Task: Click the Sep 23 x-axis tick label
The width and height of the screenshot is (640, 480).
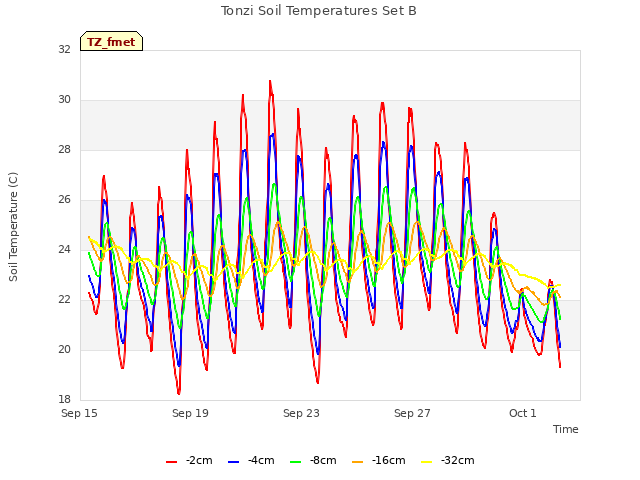Action: point(301,413)
